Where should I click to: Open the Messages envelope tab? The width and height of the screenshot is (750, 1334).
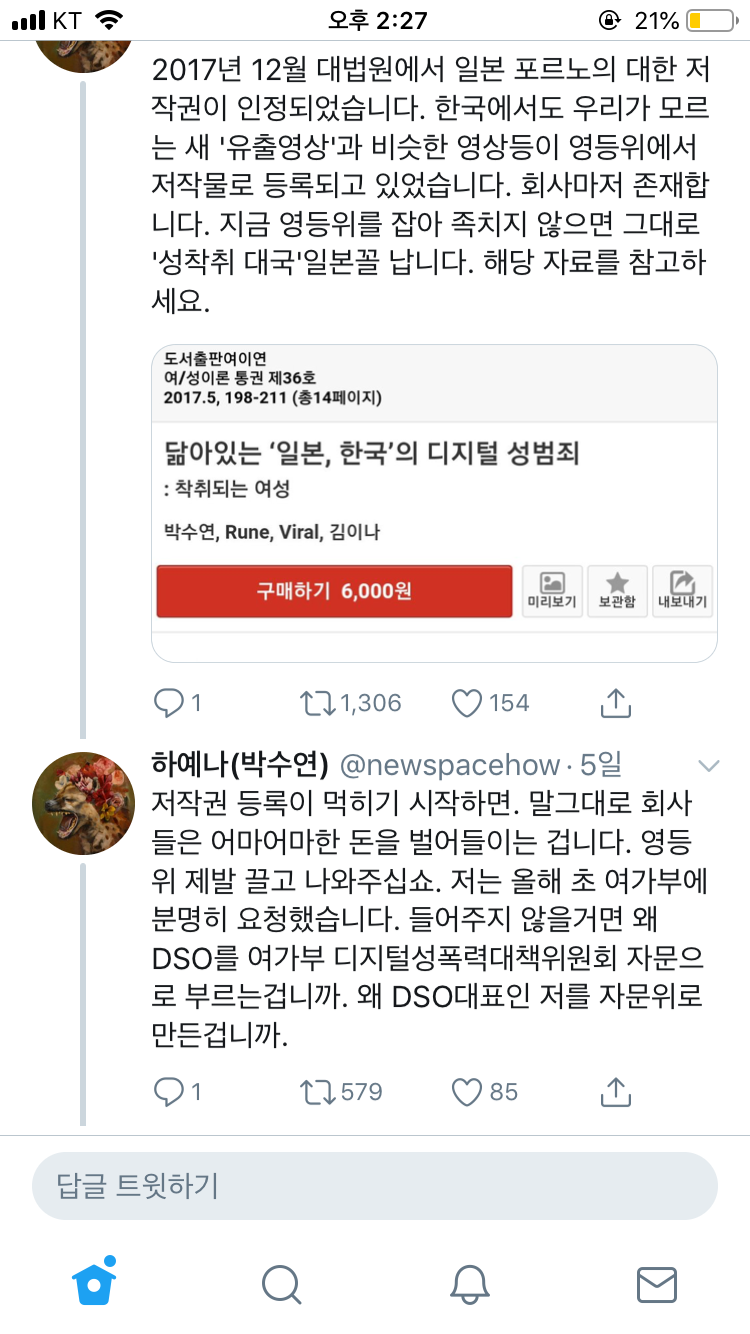(657, 1284)
